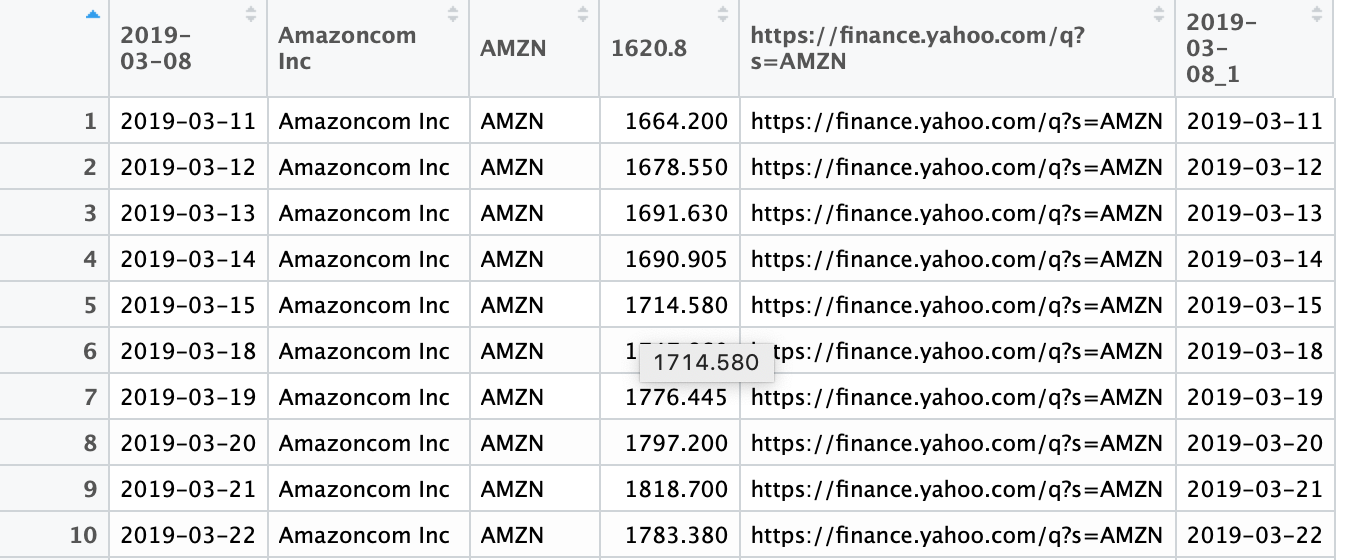The image size is (1360, 560).
Task: Sort the 1620.8 price column via arrows
Action: (x=723, y=15)
